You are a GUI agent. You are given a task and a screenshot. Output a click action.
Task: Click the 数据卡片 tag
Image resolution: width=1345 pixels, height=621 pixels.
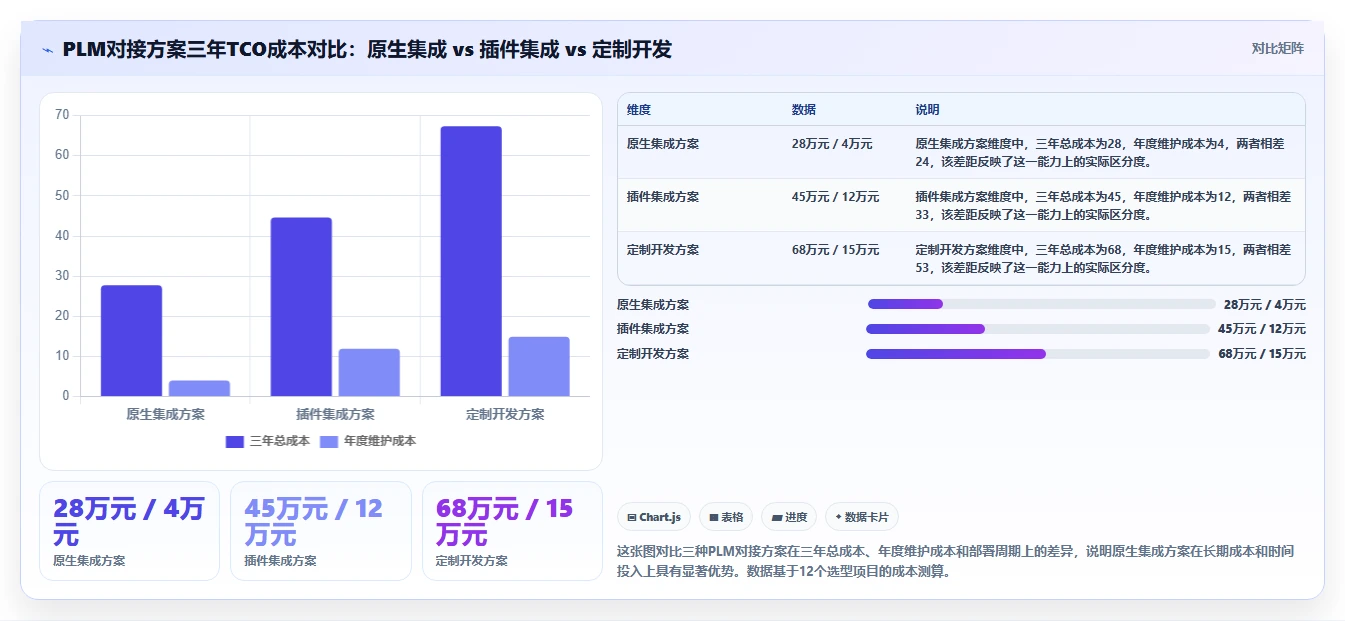click(x=862, y=517)
